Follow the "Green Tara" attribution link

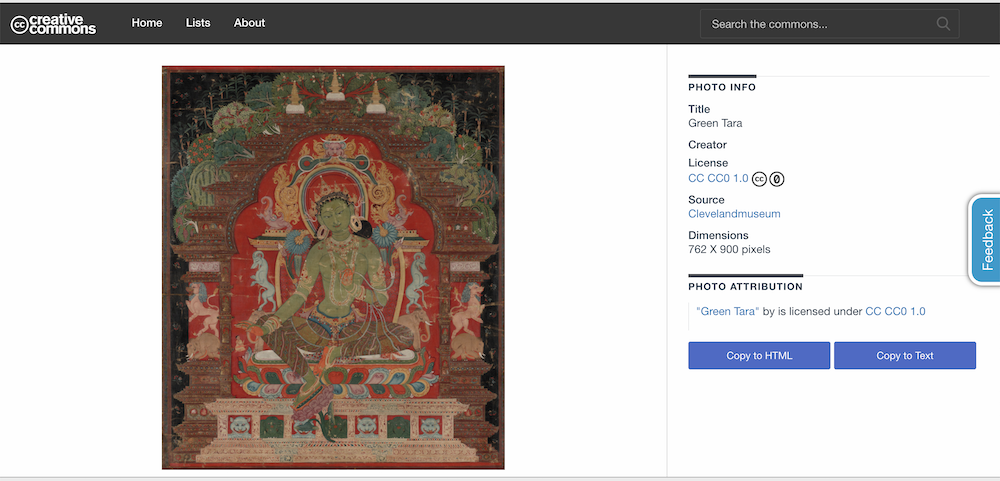click(728, 311)
